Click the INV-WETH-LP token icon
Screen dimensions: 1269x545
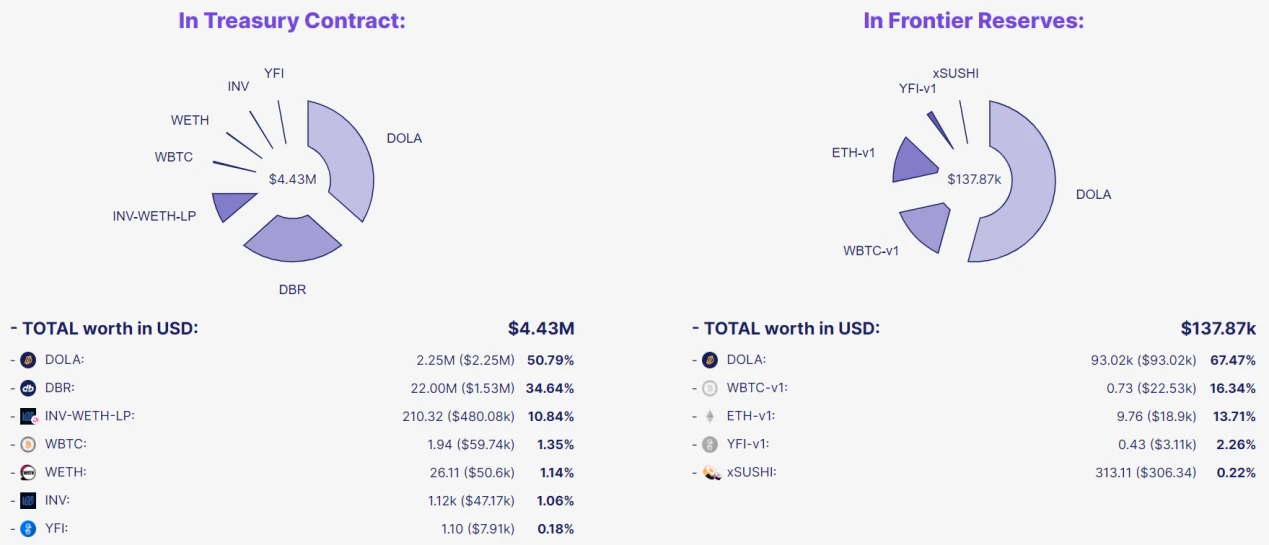point(28,416)
